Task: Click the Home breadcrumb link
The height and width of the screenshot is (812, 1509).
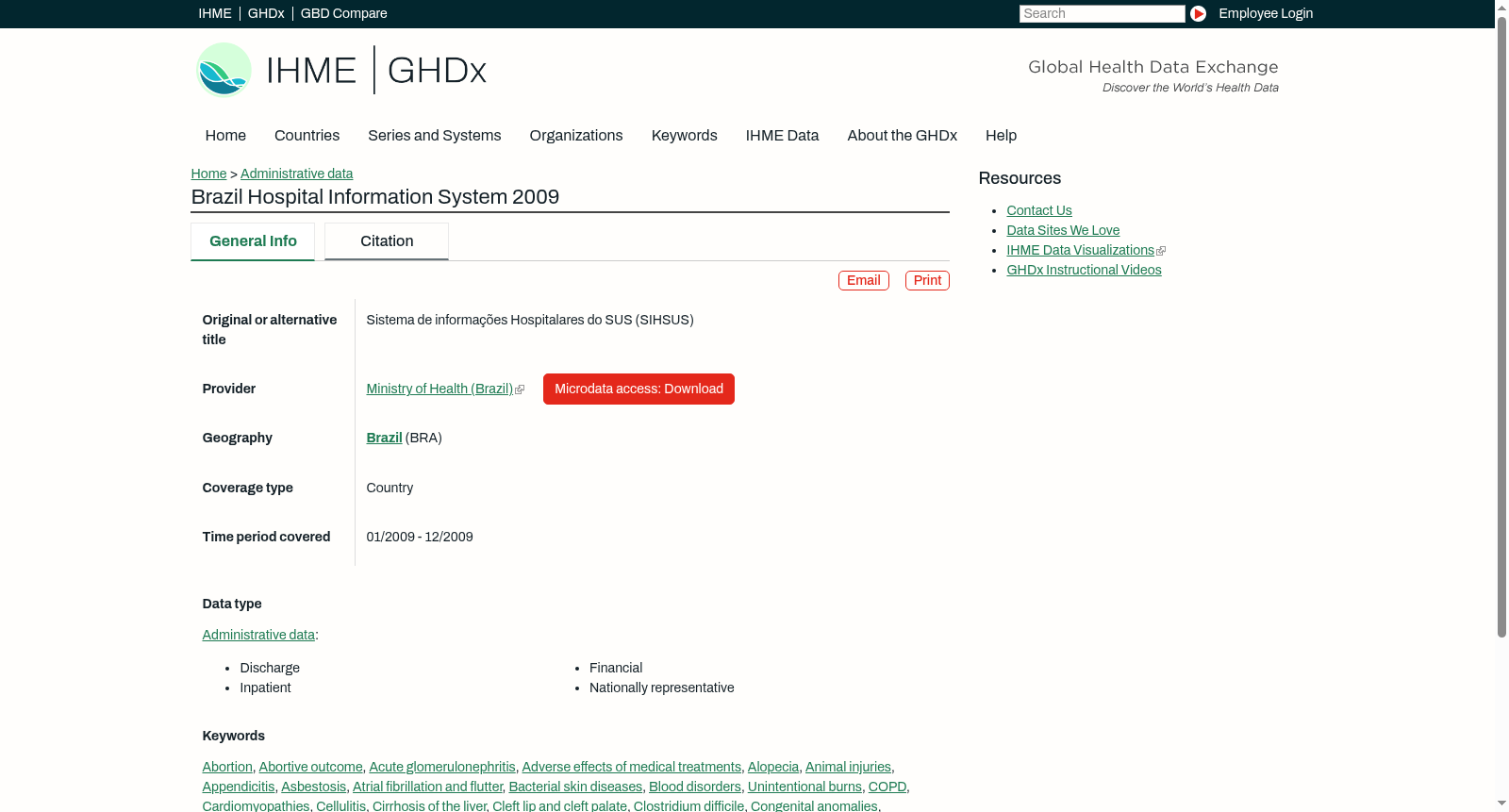Action: click(208, 174)
